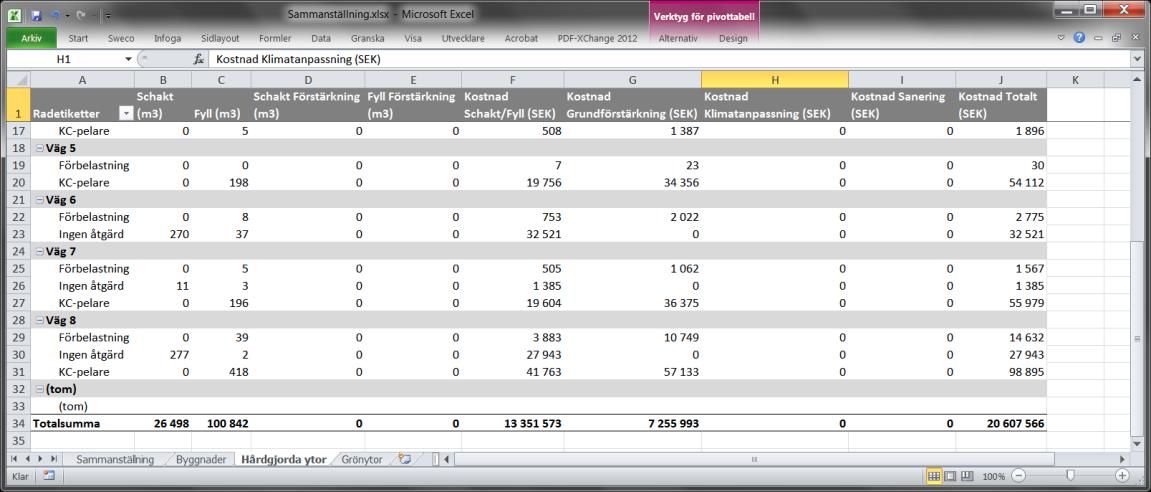Collapse the Väg 5 group
The image size is (1151, 492).
40,148
